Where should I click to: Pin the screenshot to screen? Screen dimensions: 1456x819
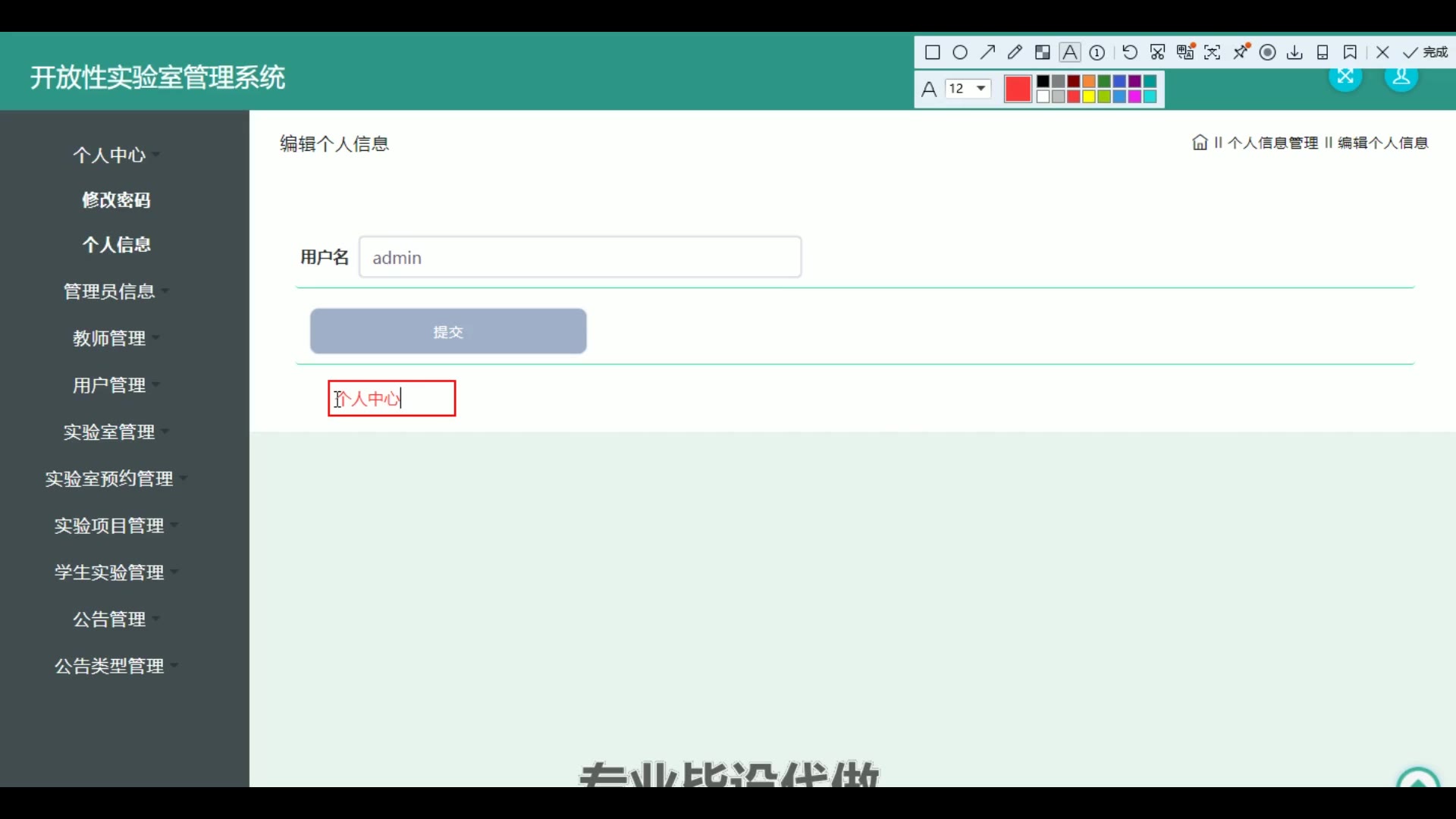click(1241, 52)
